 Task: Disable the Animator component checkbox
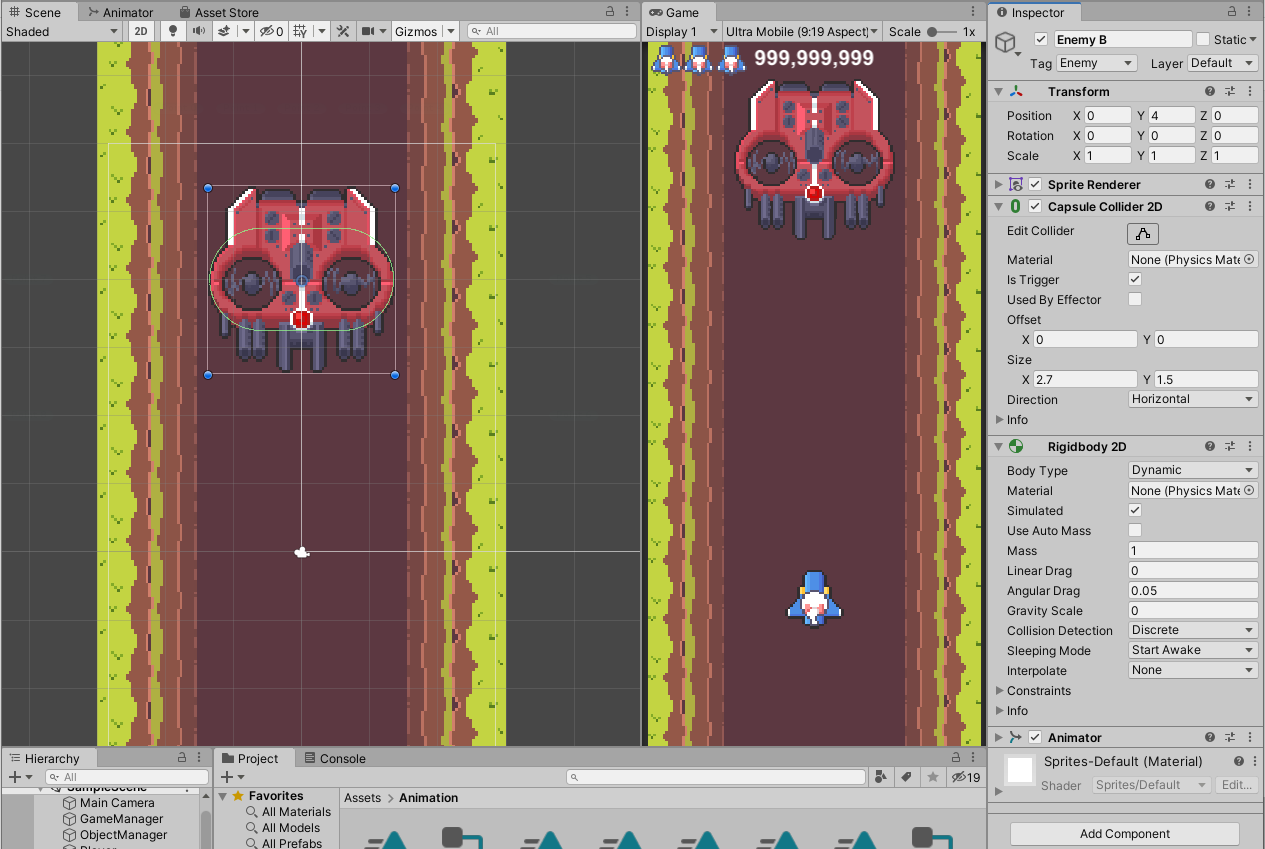pos(1035,737)
